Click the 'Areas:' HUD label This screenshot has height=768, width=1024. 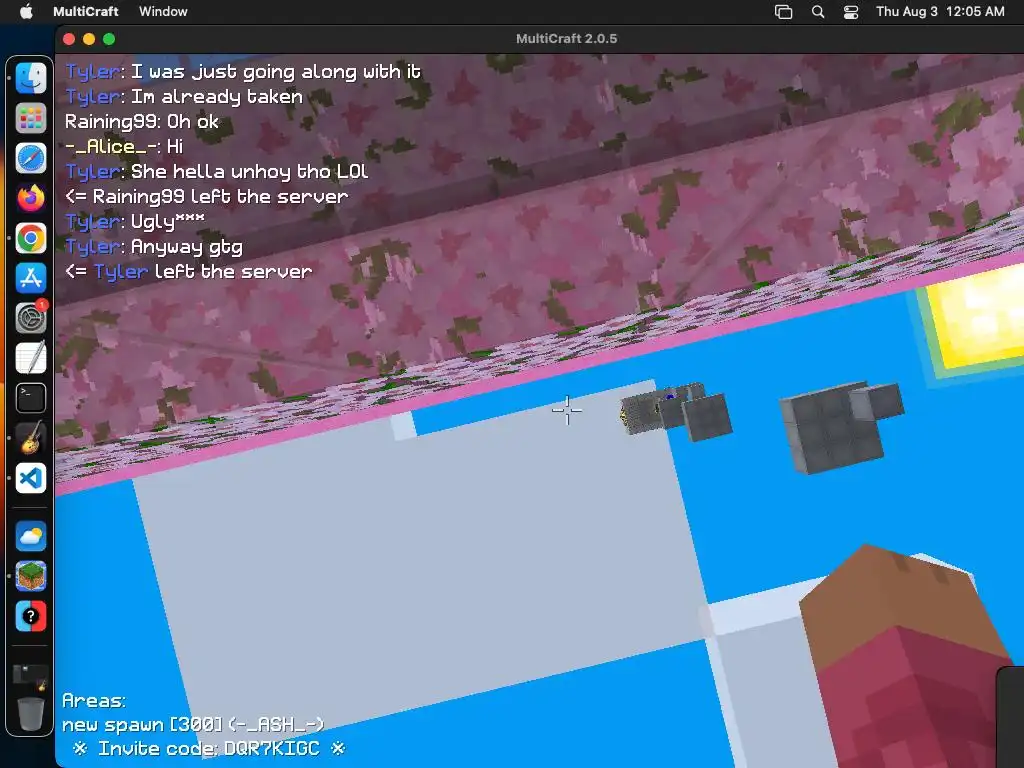[94, 701]
